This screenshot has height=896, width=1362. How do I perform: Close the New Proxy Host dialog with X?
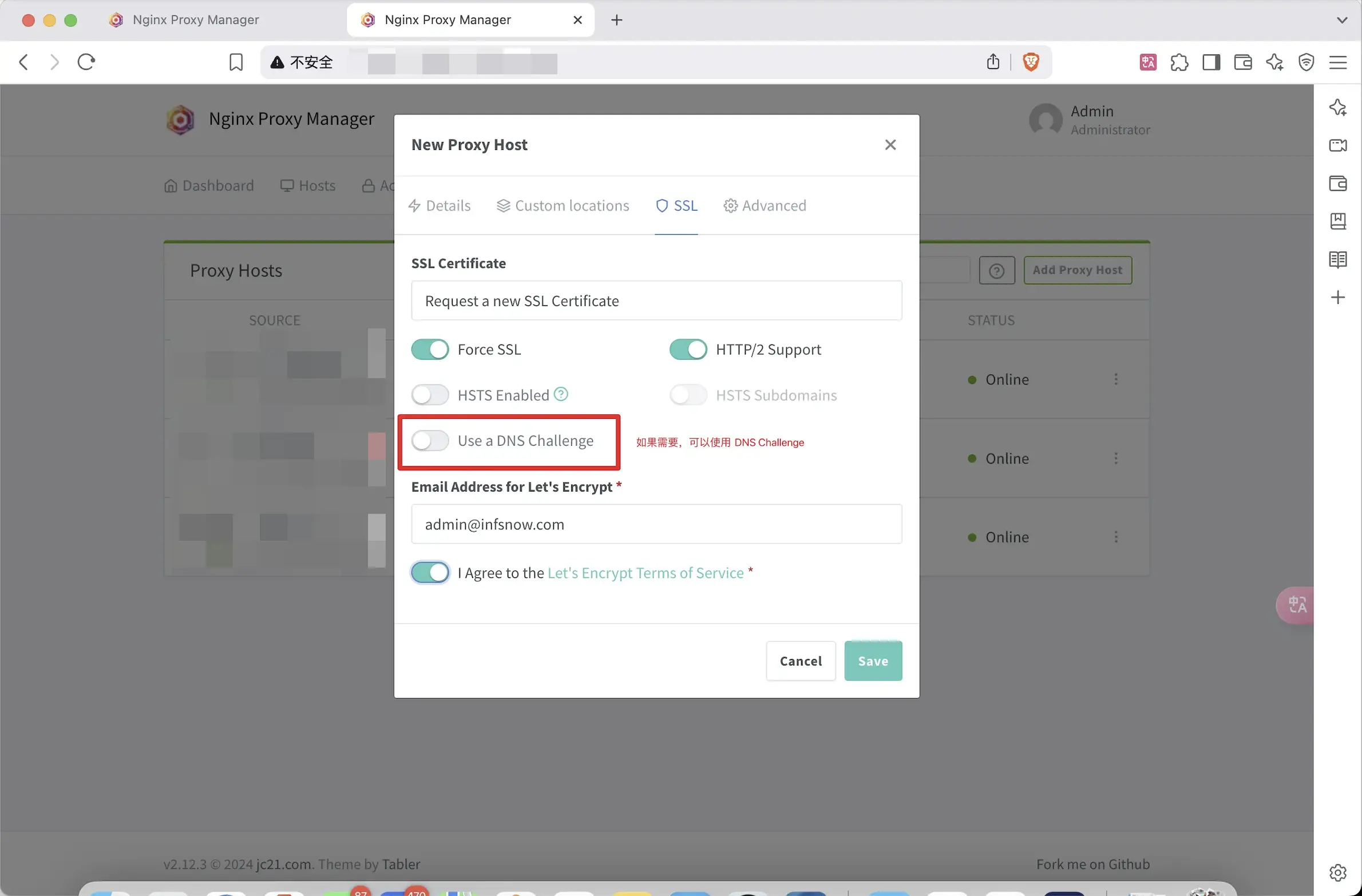[890, 145]
